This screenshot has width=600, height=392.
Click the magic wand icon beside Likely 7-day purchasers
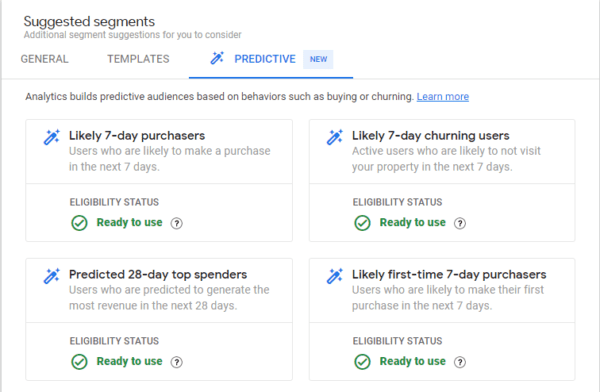click(52, 137)
